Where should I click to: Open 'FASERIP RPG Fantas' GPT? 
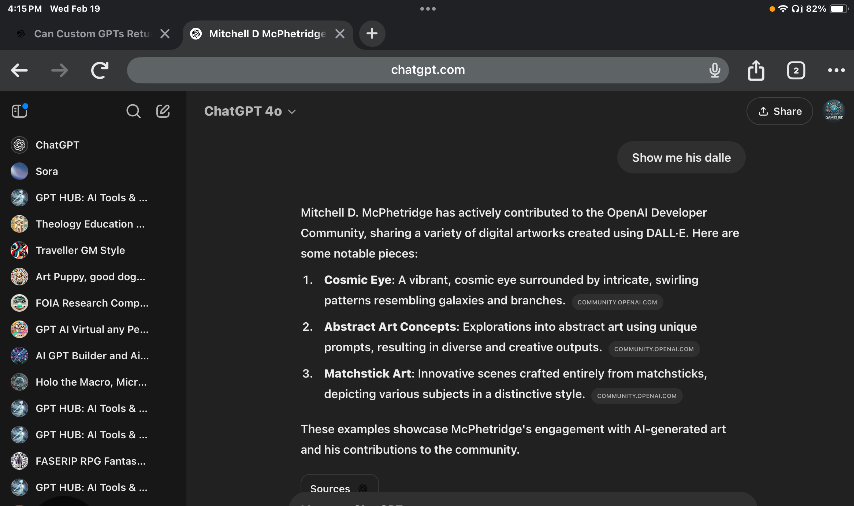coord(92,461)
